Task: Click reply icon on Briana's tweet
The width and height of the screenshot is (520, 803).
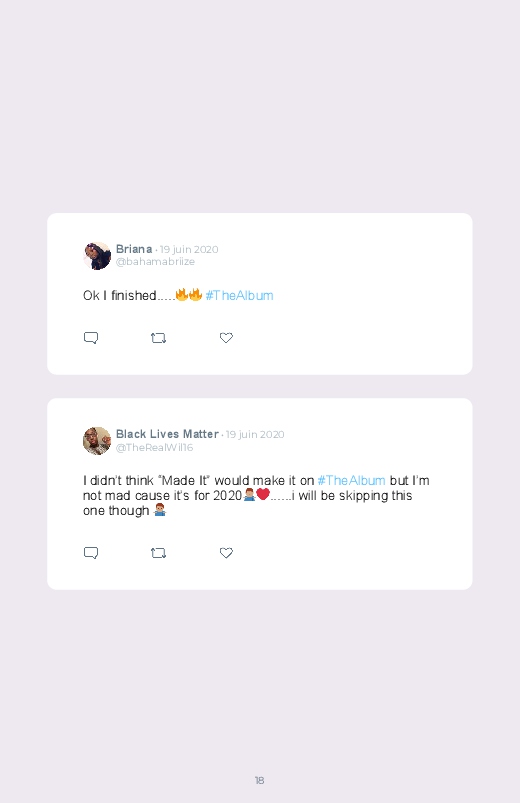Action: tap(91, 337)
